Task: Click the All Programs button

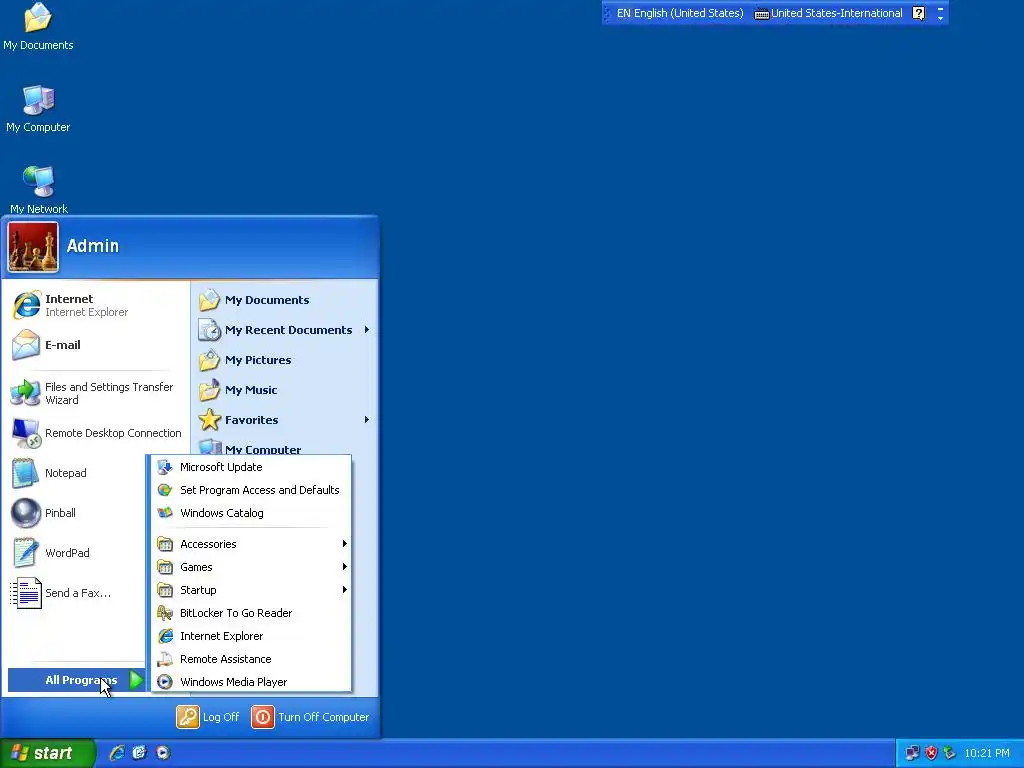Action: pyautogui.click(x=76, y=680)
